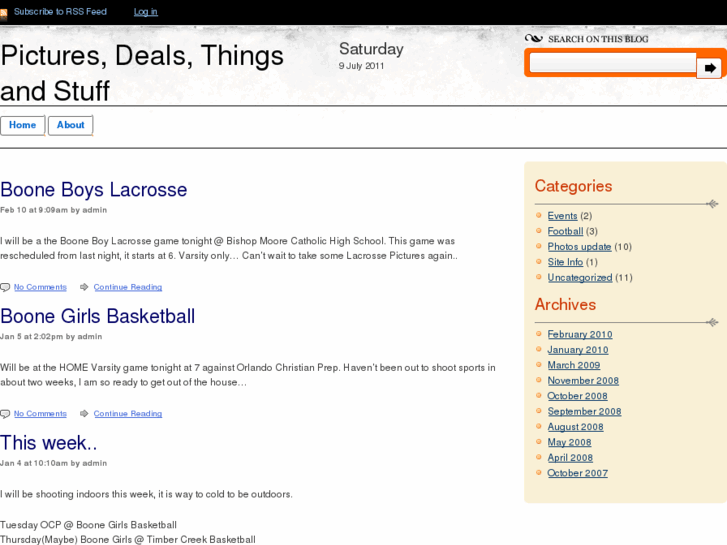This screenshot has width=727, height=545.
Task: Open the February 2010 archive
Action: 580,334
